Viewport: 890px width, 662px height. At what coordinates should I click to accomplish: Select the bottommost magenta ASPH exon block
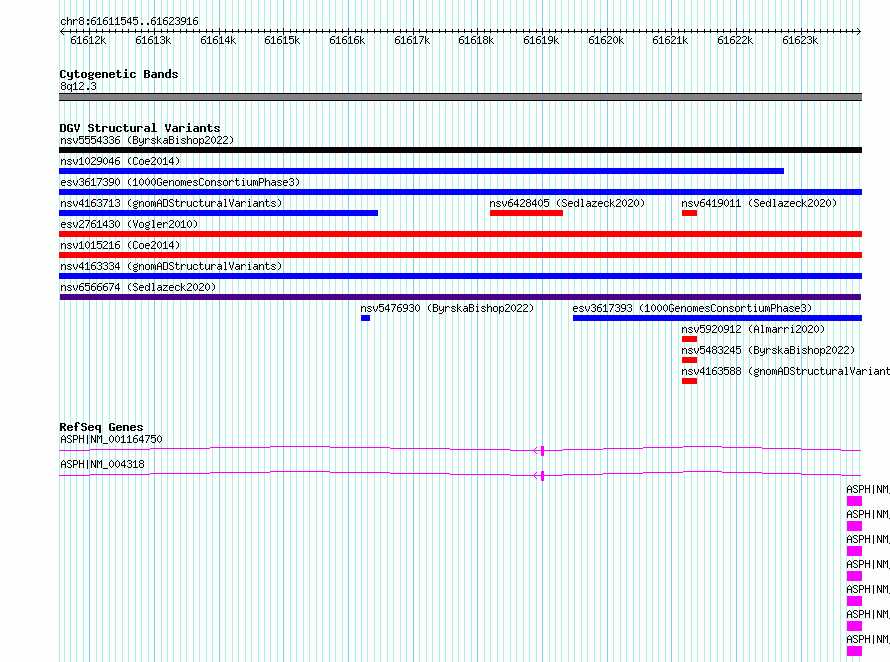point(854,651)
